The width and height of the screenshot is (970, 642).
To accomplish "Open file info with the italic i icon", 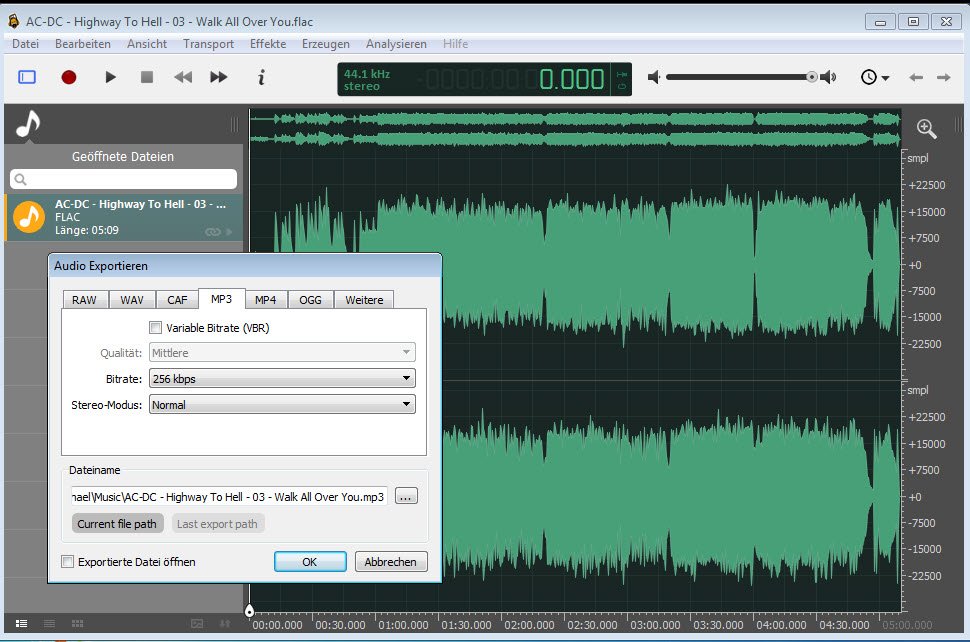I will 261,77.
